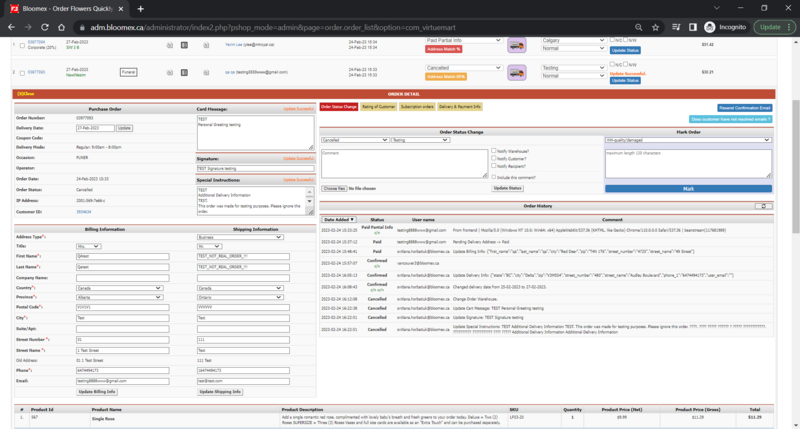Click first document icon in Yerim Lee row
The image size is (800, 429).
click(x=169, y=45)
